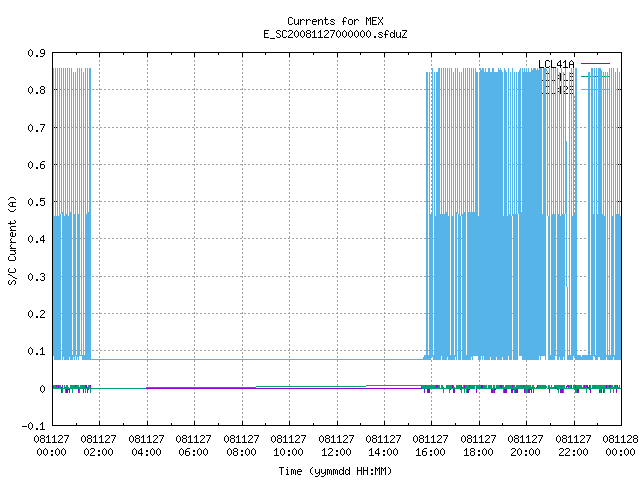The width and height of the screenshot is (640, 480).
Task: Click the 0.6 y-axis tick label
Action: 37,165
